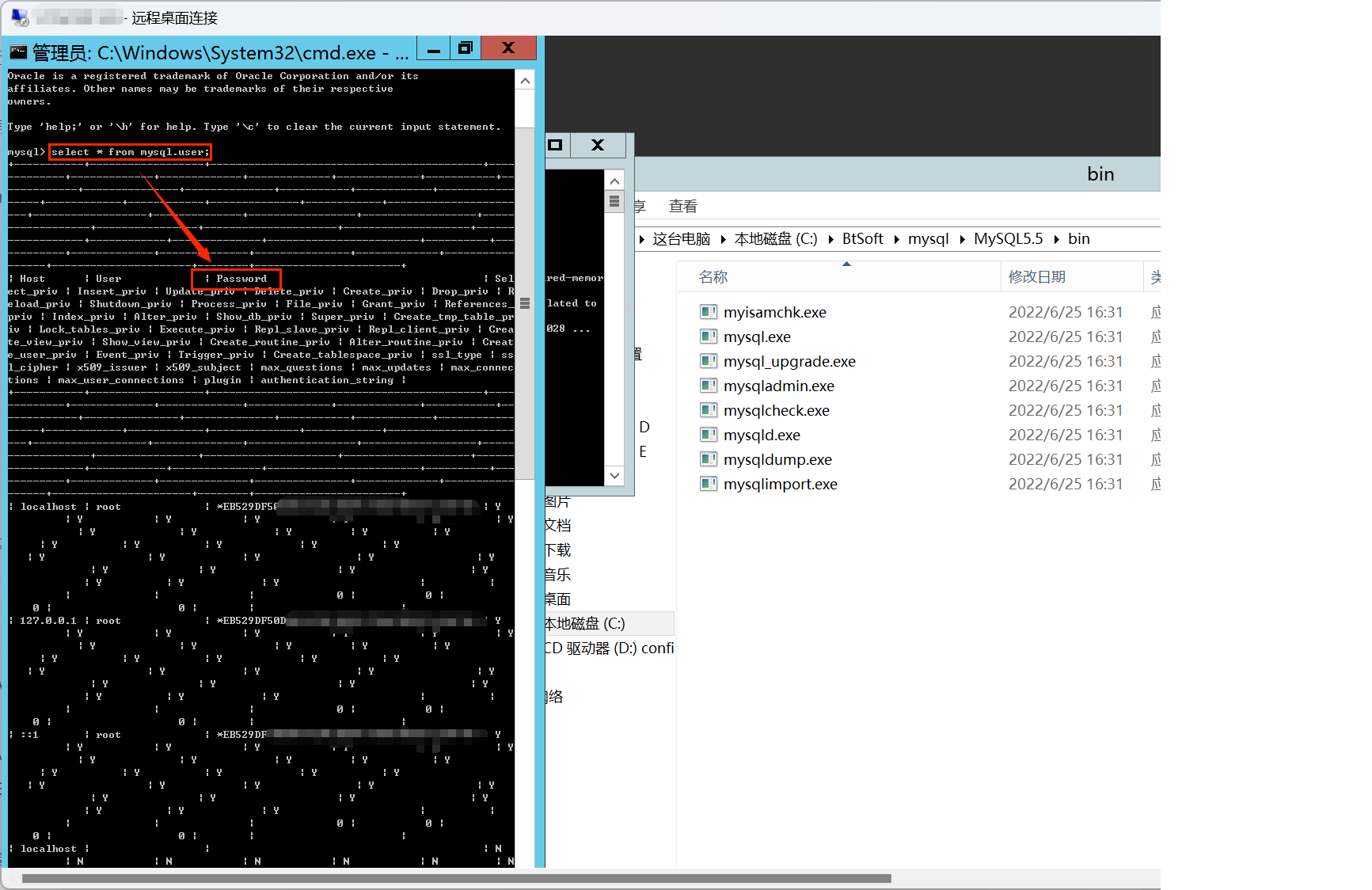Select 下载 in navigation pane

pyautogui.click(x=558, y=550)
